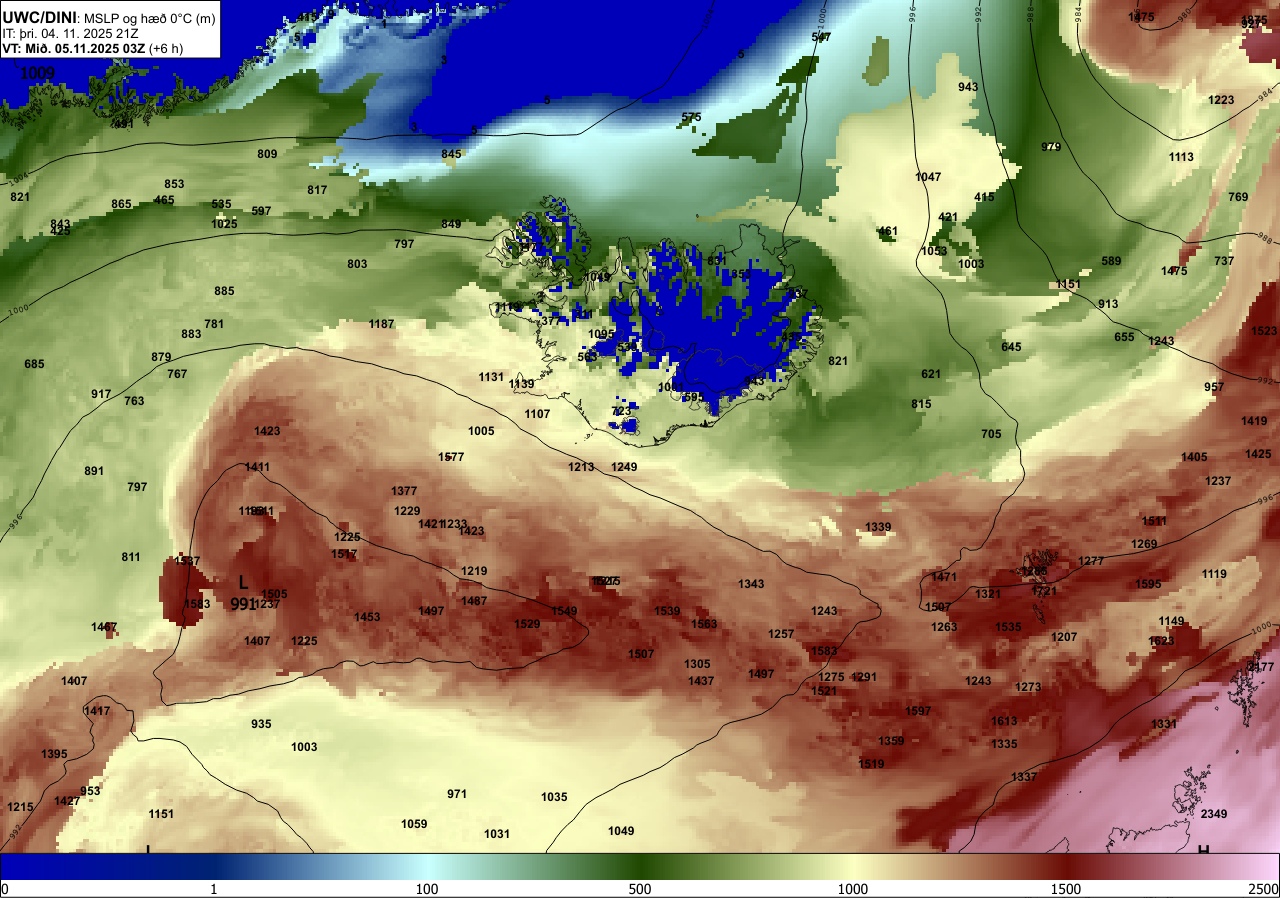Click the height value 1035
The height and width of the screenshot is (898, 1280).
554,797
